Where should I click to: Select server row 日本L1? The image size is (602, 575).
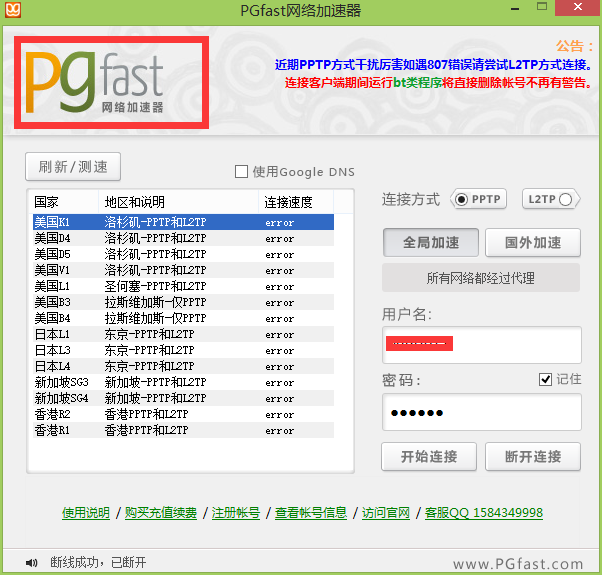click(x=183, y=334)
